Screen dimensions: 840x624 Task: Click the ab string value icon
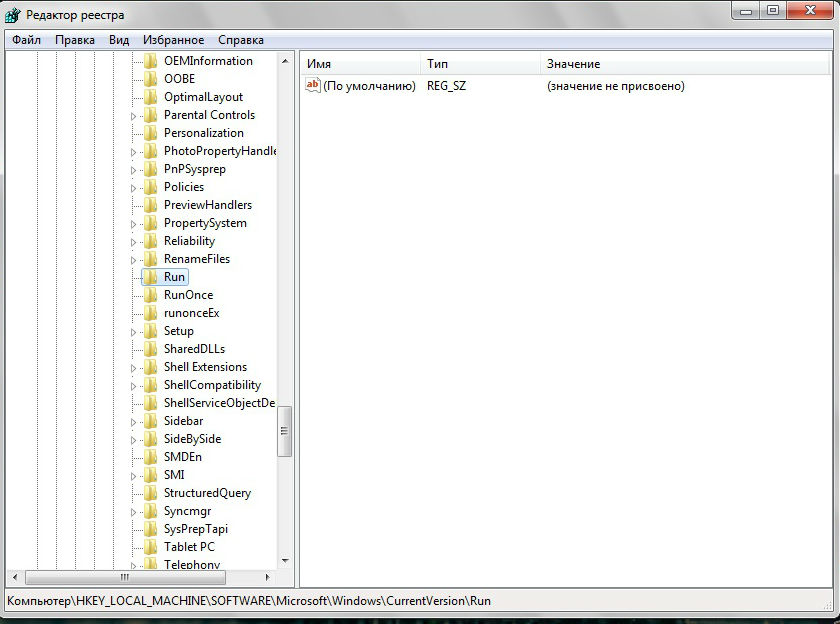[312, 87]
